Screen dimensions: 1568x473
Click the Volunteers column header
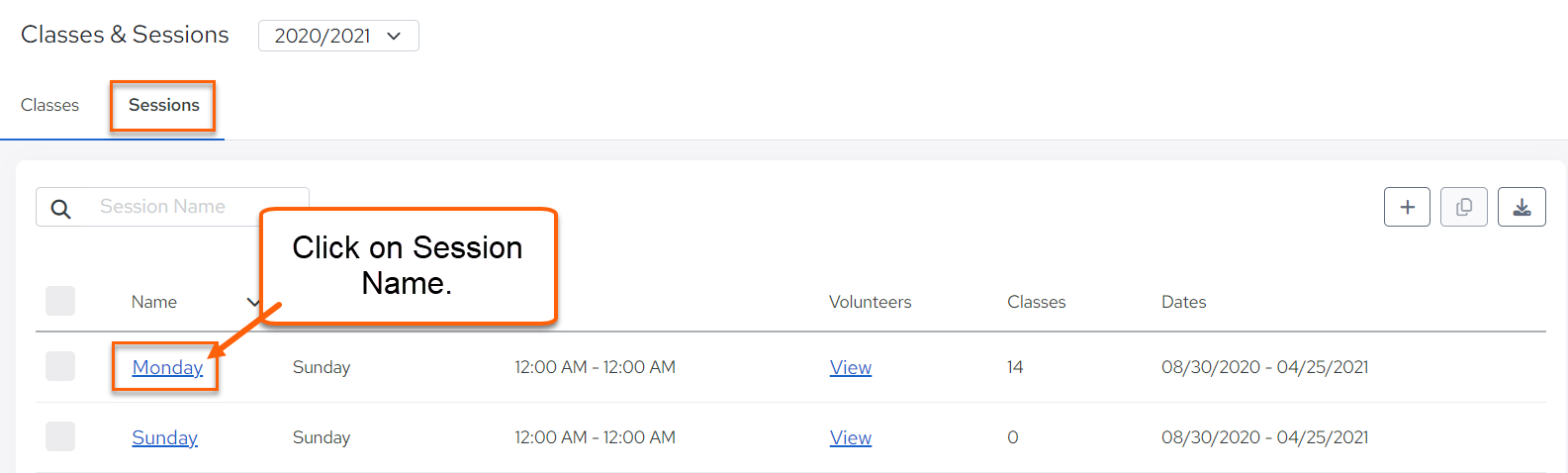(871, 302)
